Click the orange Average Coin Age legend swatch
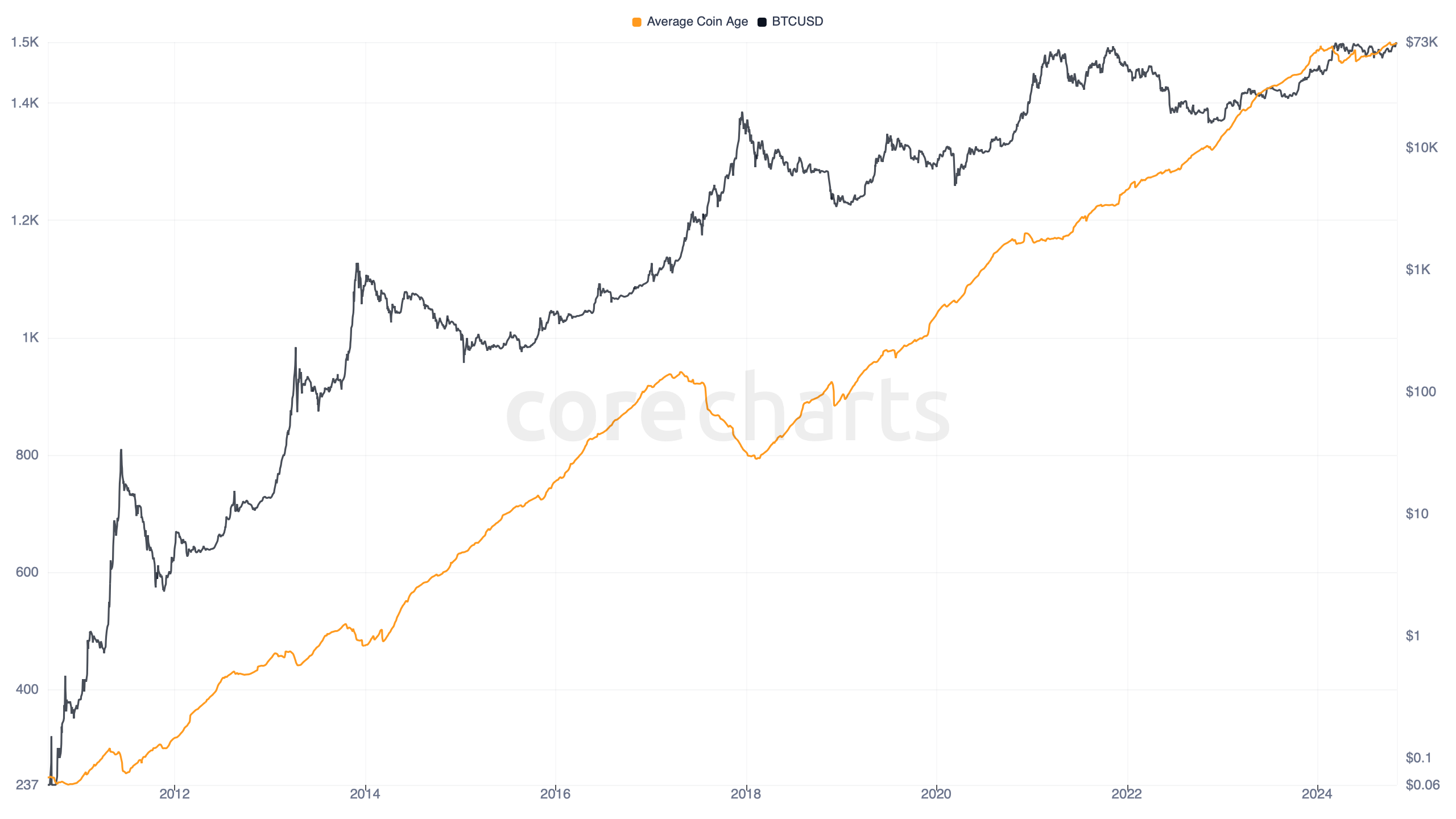Image resolution: width=1456 pixels, height=819 pixels. 636,22
